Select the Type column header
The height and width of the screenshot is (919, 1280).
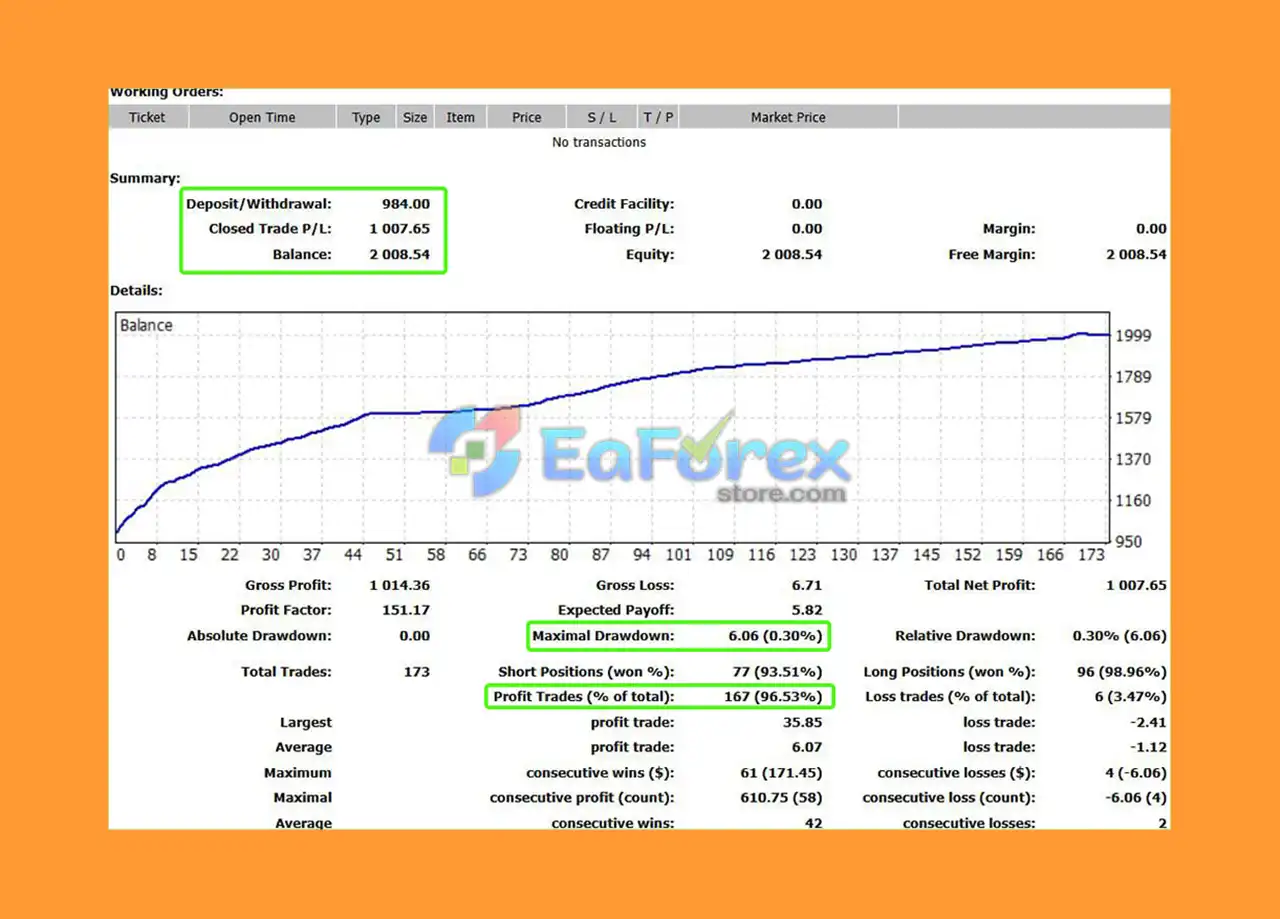[366, 117]
